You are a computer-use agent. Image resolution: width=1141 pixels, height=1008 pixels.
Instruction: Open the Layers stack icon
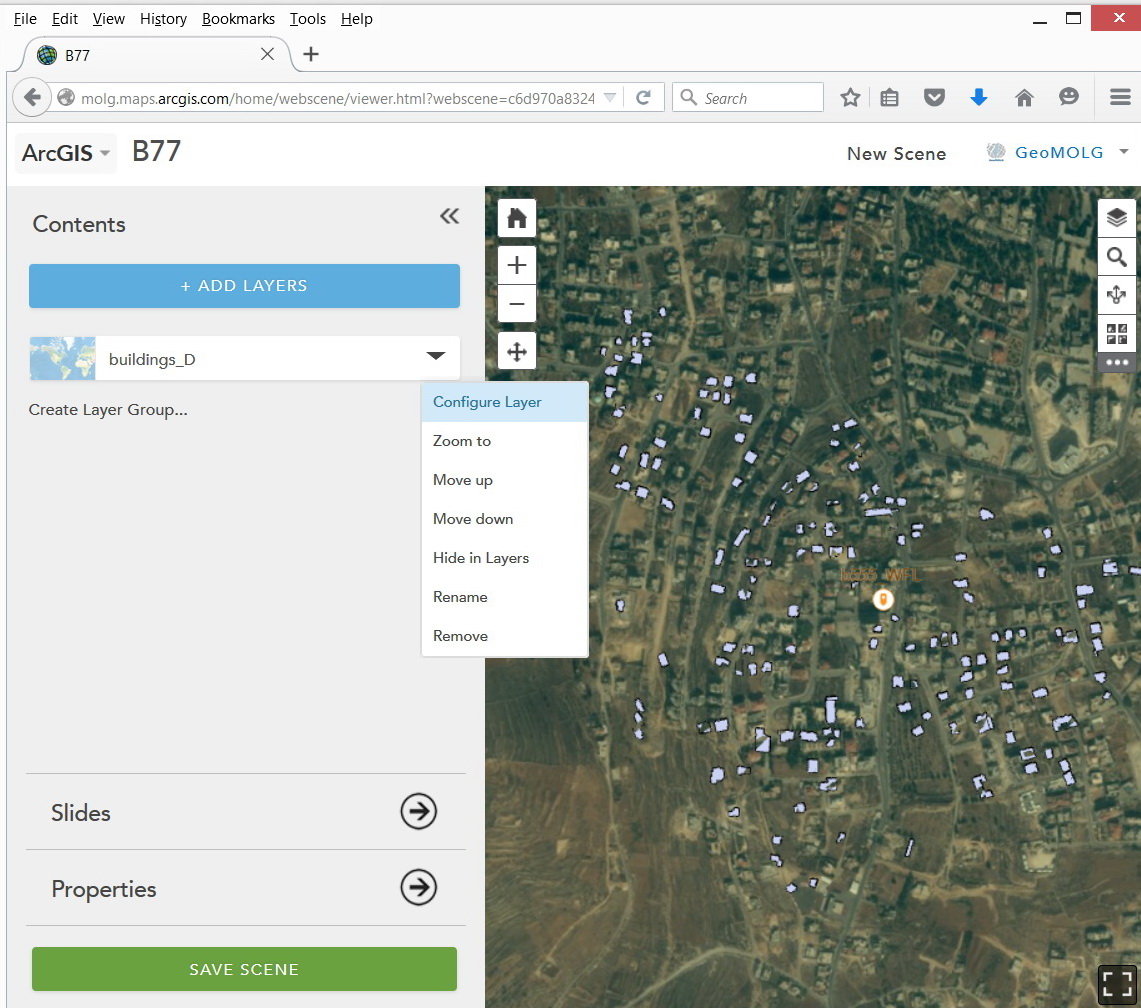point(1117,218)
